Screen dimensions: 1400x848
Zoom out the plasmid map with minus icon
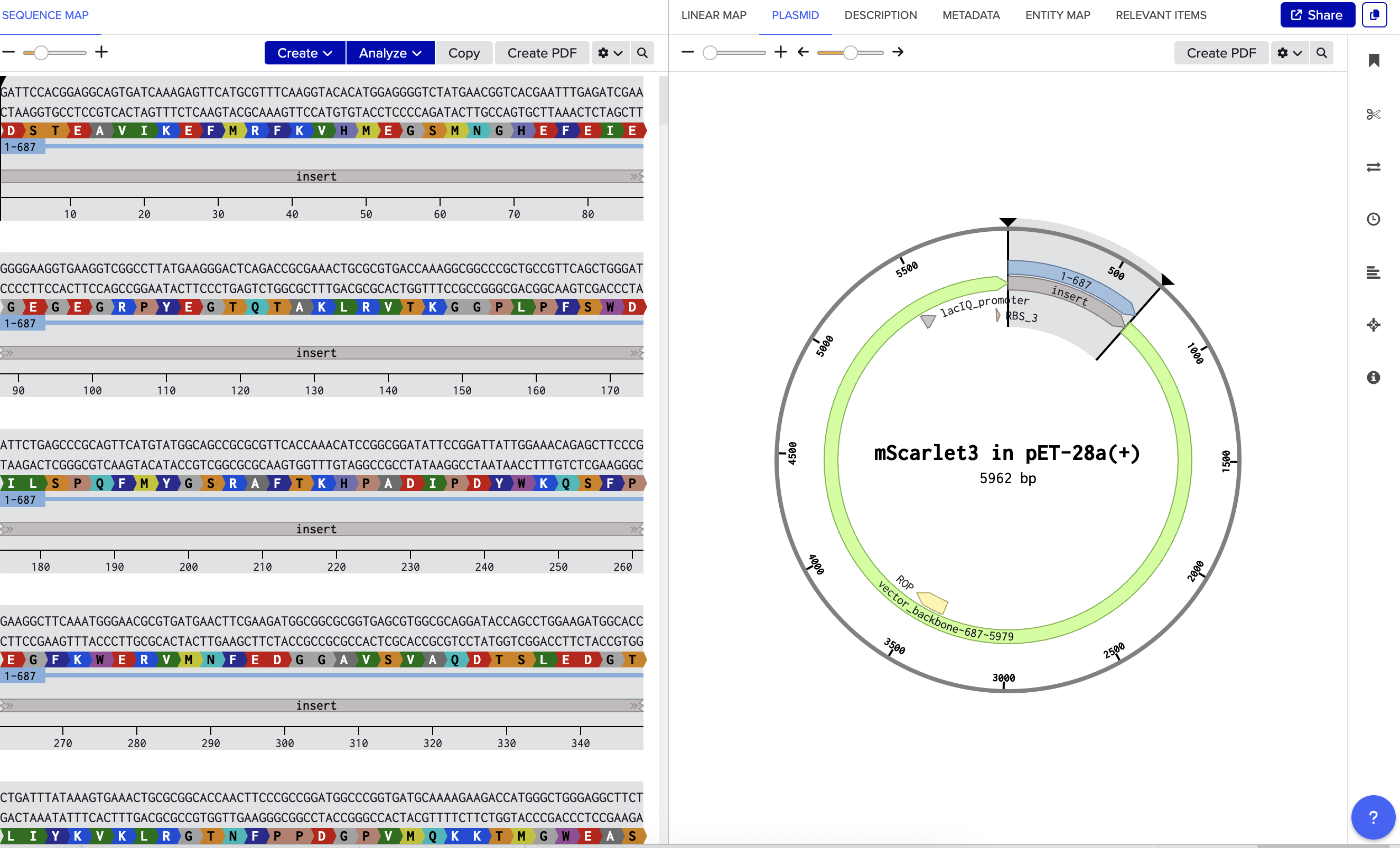tap(687, 52)
